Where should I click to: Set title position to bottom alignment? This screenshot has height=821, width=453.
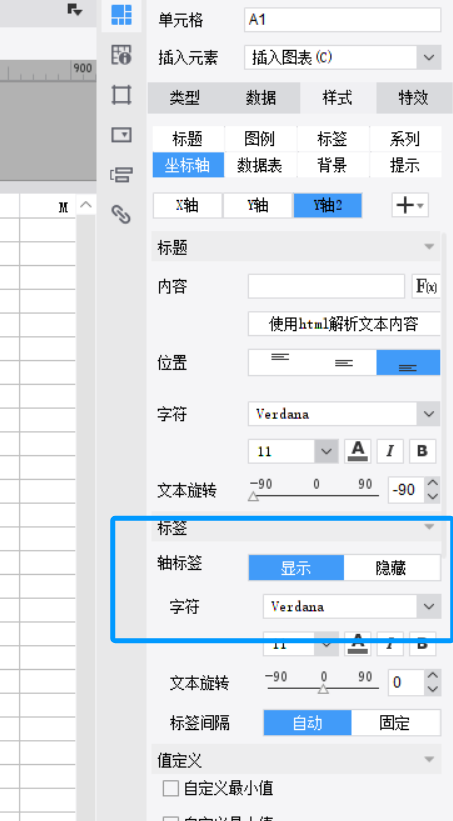(408, 363)
